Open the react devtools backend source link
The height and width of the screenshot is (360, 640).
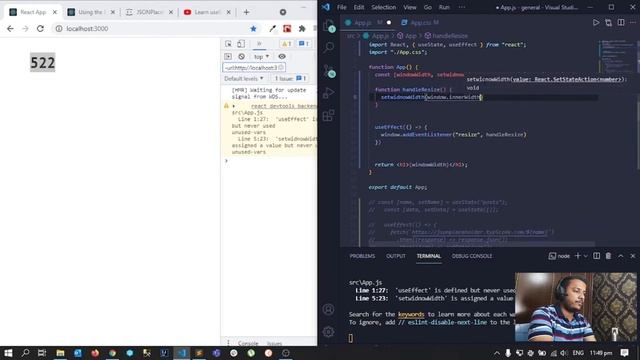point(283,106)
